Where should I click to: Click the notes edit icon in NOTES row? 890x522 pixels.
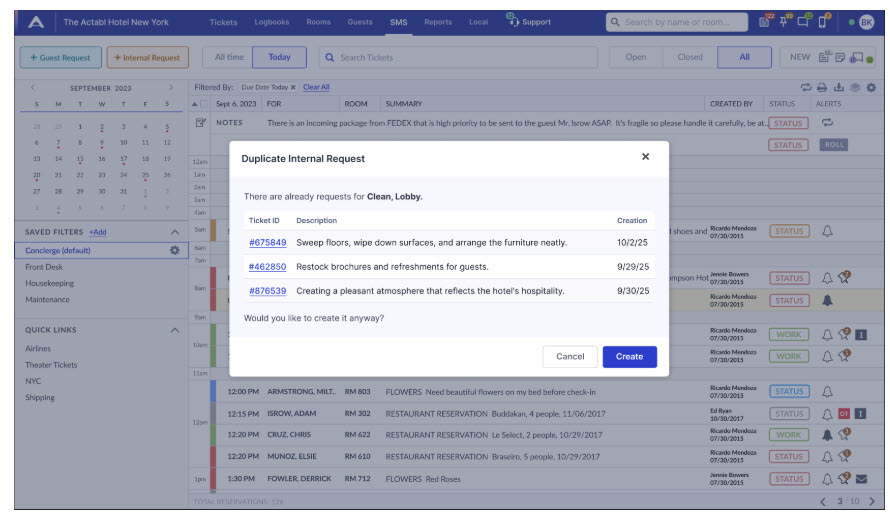click(x=200, y=123)
